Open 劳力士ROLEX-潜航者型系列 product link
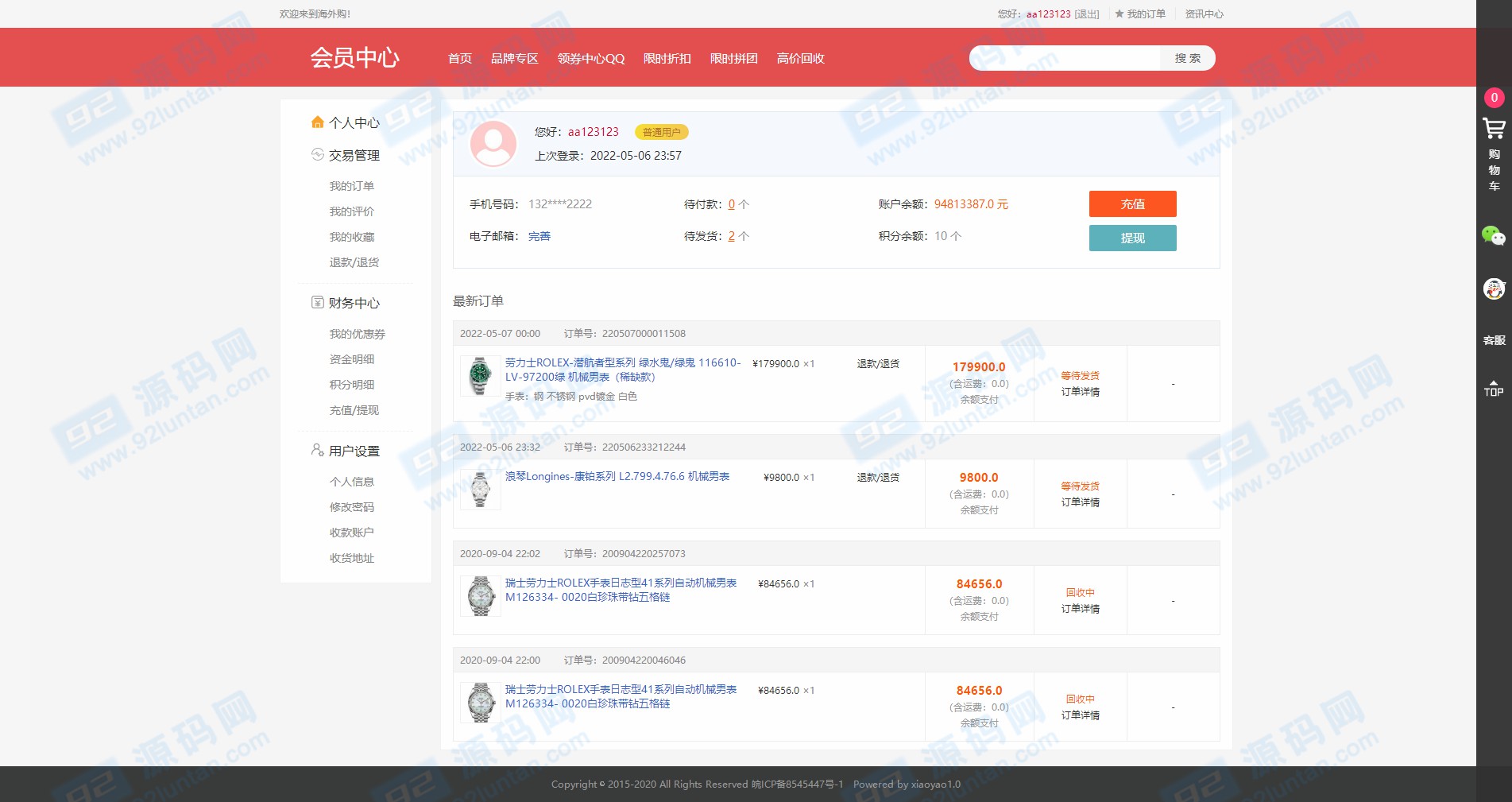 [x=623, y=370]
